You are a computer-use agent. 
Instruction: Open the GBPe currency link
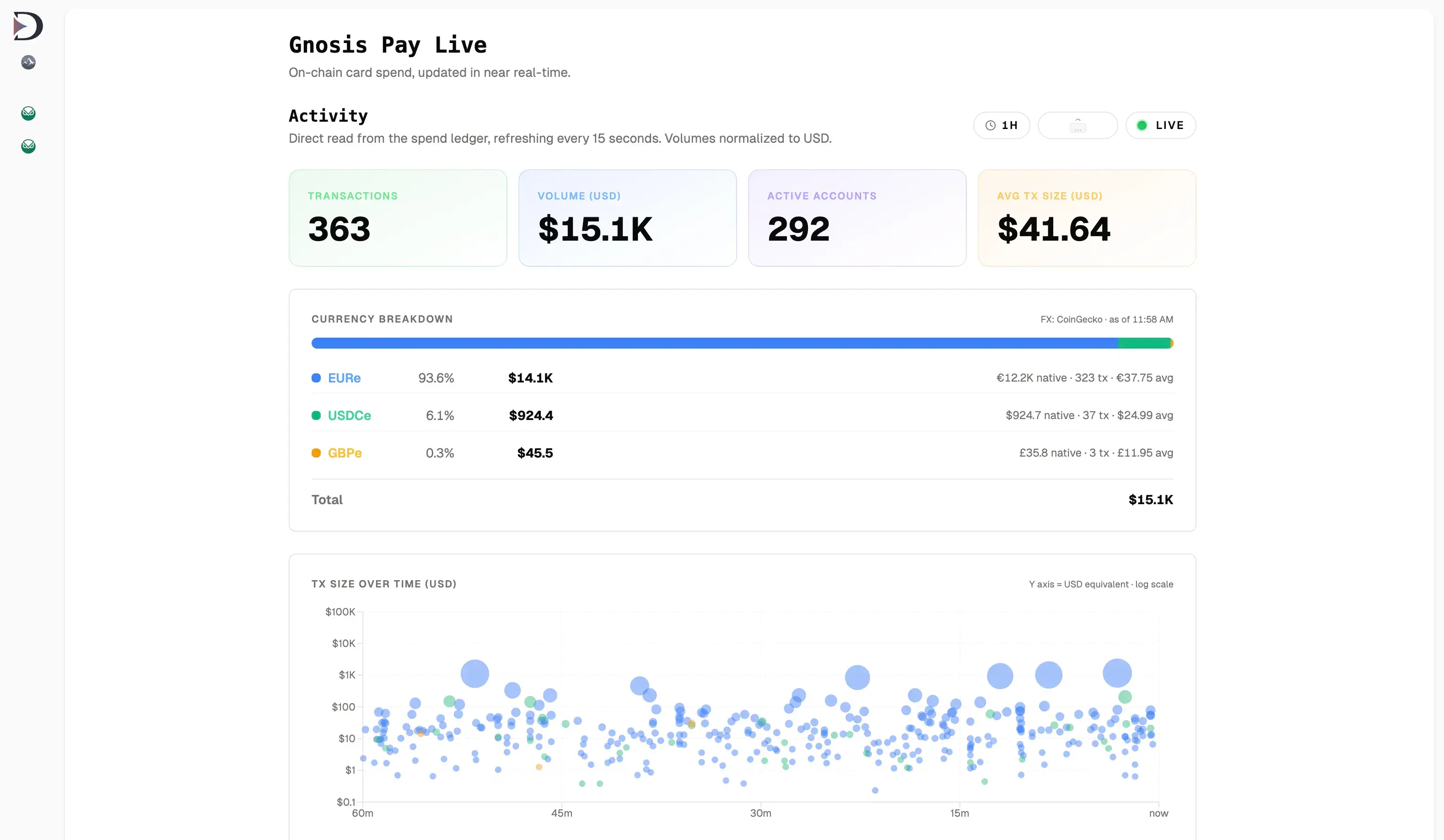[345, 453]
